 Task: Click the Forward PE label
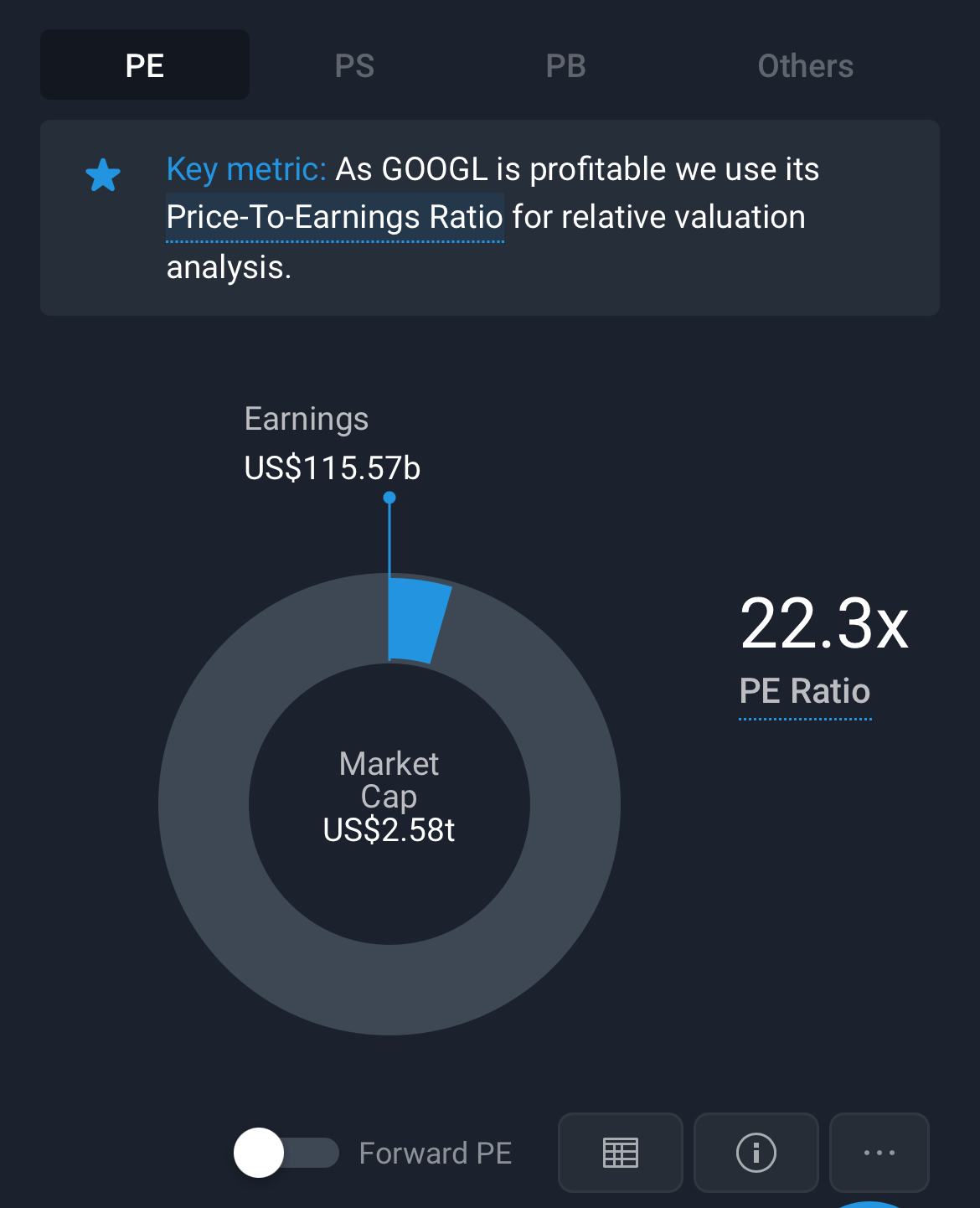click(x=436, y=1154)
